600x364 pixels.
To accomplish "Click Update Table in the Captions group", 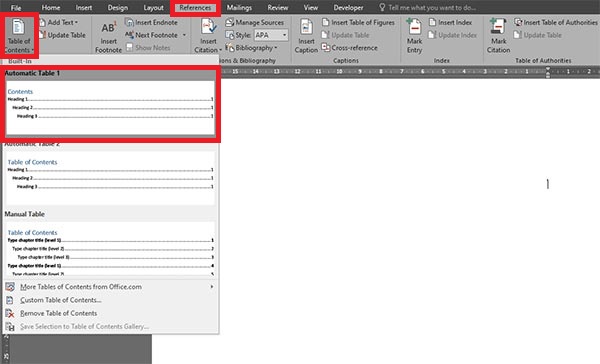I will click(345, 35).
